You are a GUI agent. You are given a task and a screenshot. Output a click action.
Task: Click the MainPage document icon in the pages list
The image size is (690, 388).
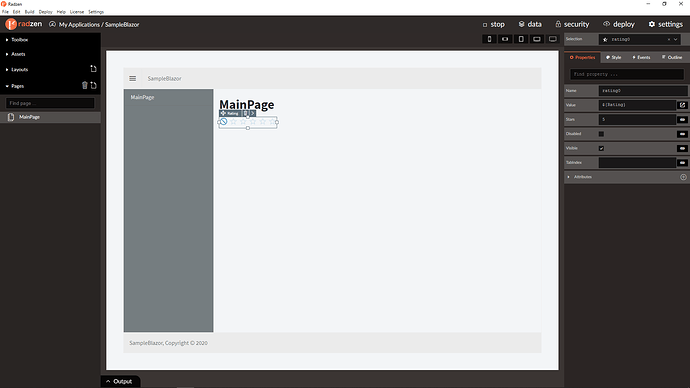pyautogui.click(x=11, y=117)
